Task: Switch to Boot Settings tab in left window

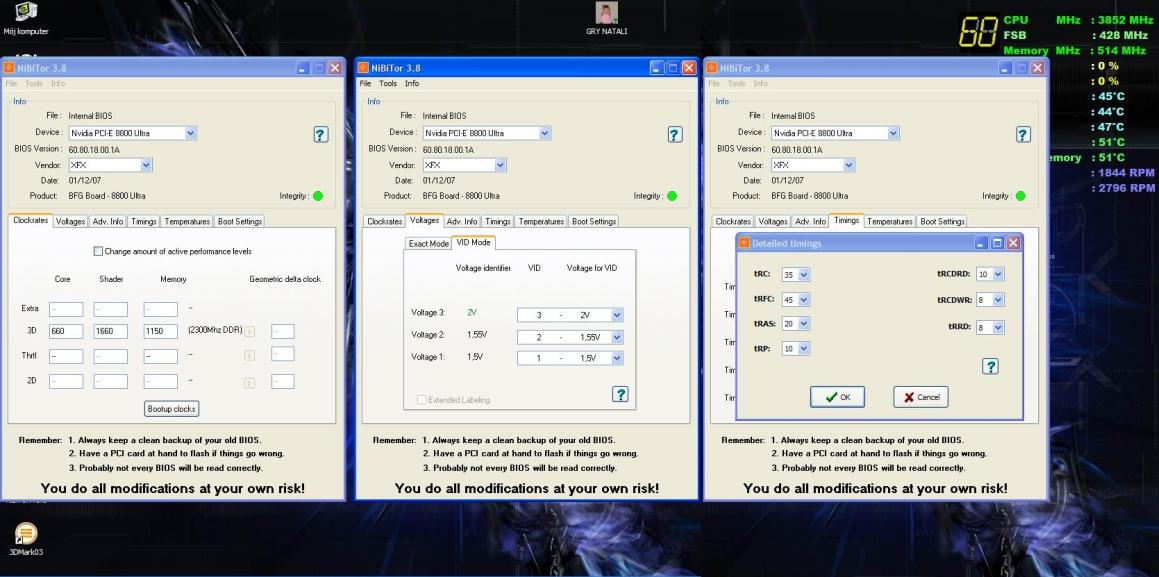Action: 239,222
